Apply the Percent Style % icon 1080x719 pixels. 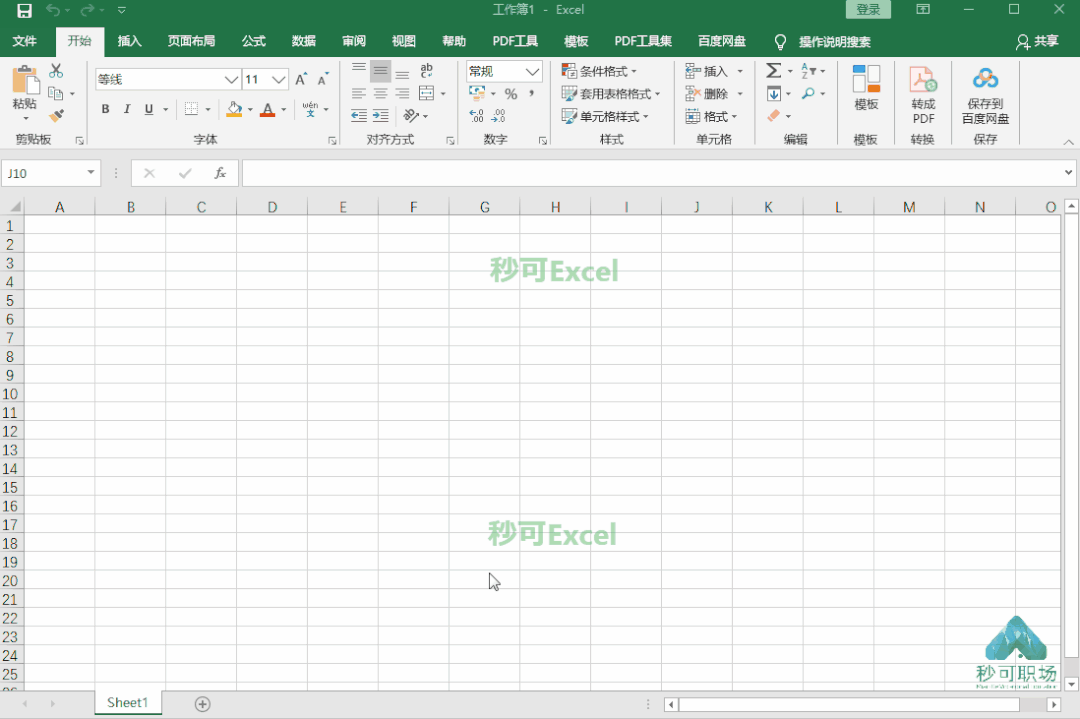(x=509, y=93)
